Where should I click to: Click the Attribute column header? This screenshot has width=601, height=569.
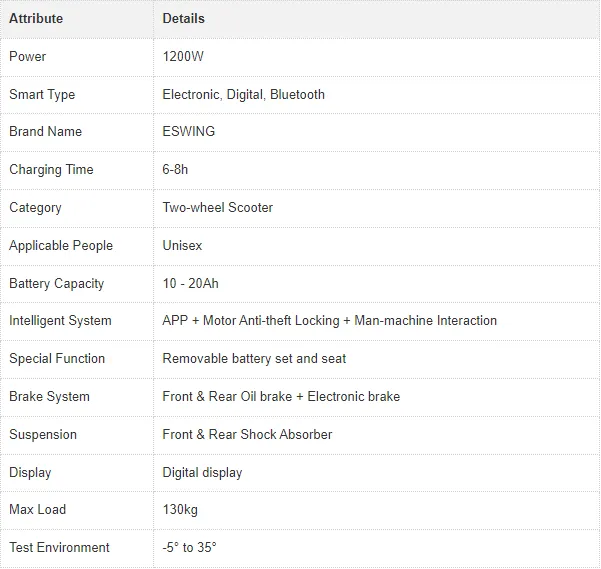[36, 18]
